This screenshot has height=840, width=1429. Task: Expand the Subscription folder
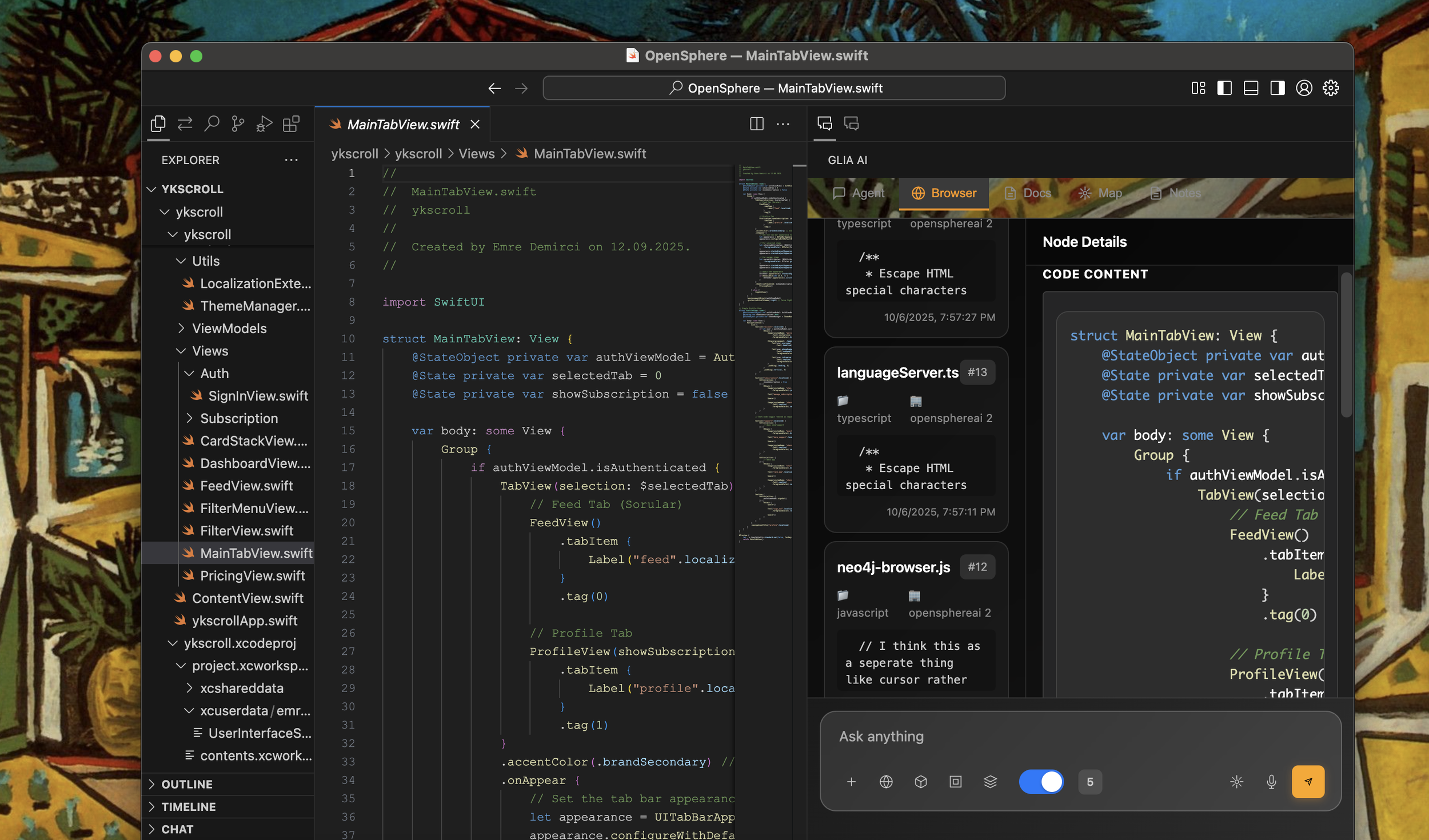tap(227, 418)
